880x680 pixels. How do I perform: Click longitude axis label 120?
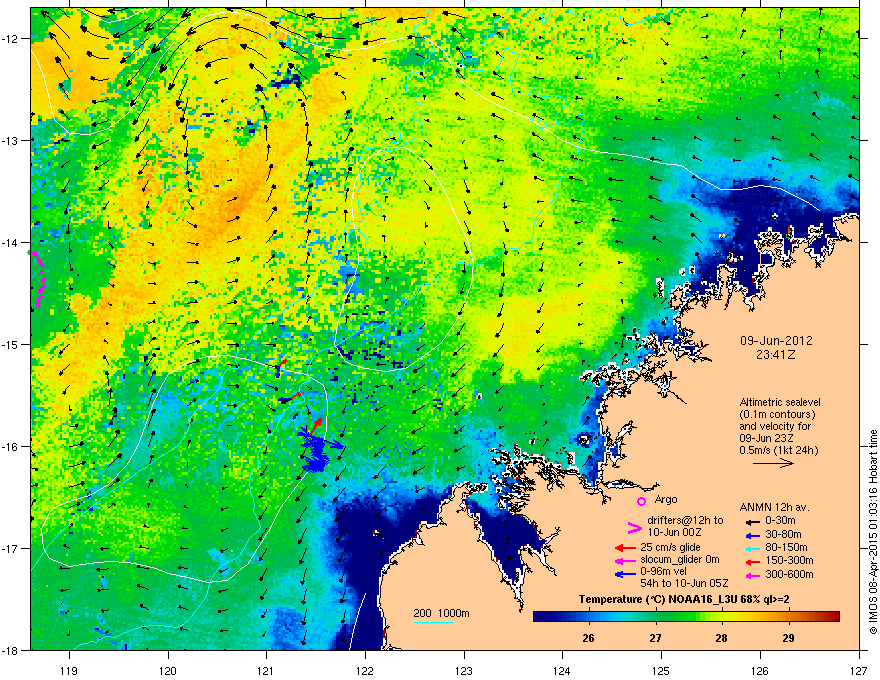pos(168,670)
